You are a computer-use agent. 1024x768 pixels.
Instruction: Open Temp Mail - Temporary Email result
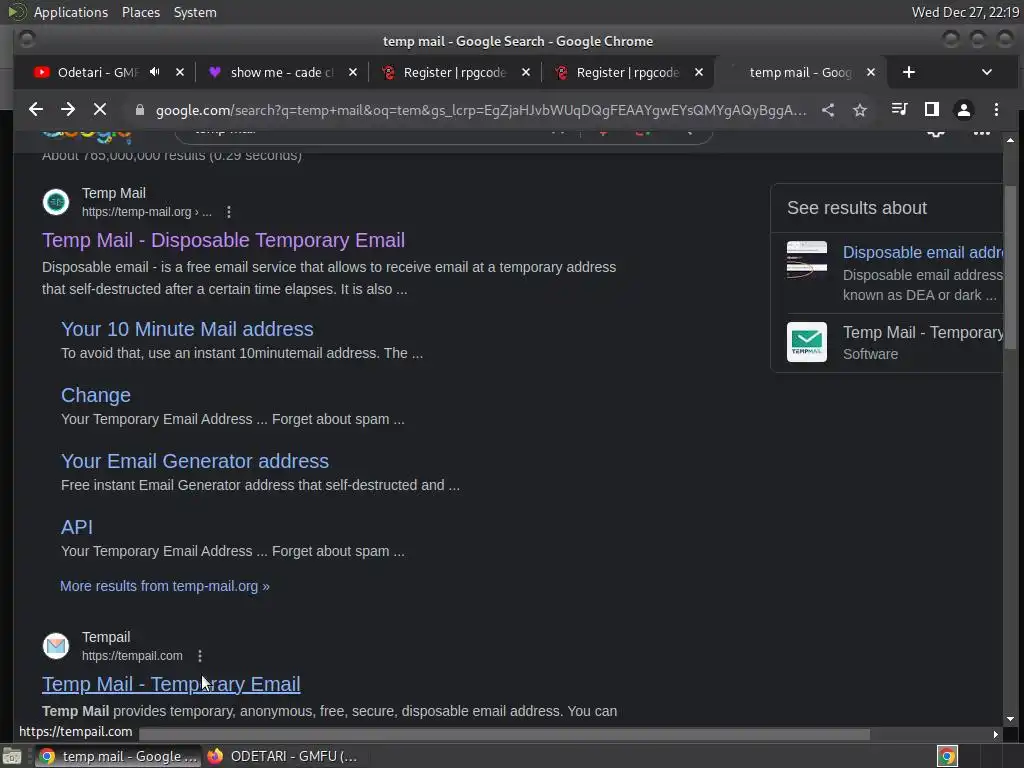tap(171, 684)
